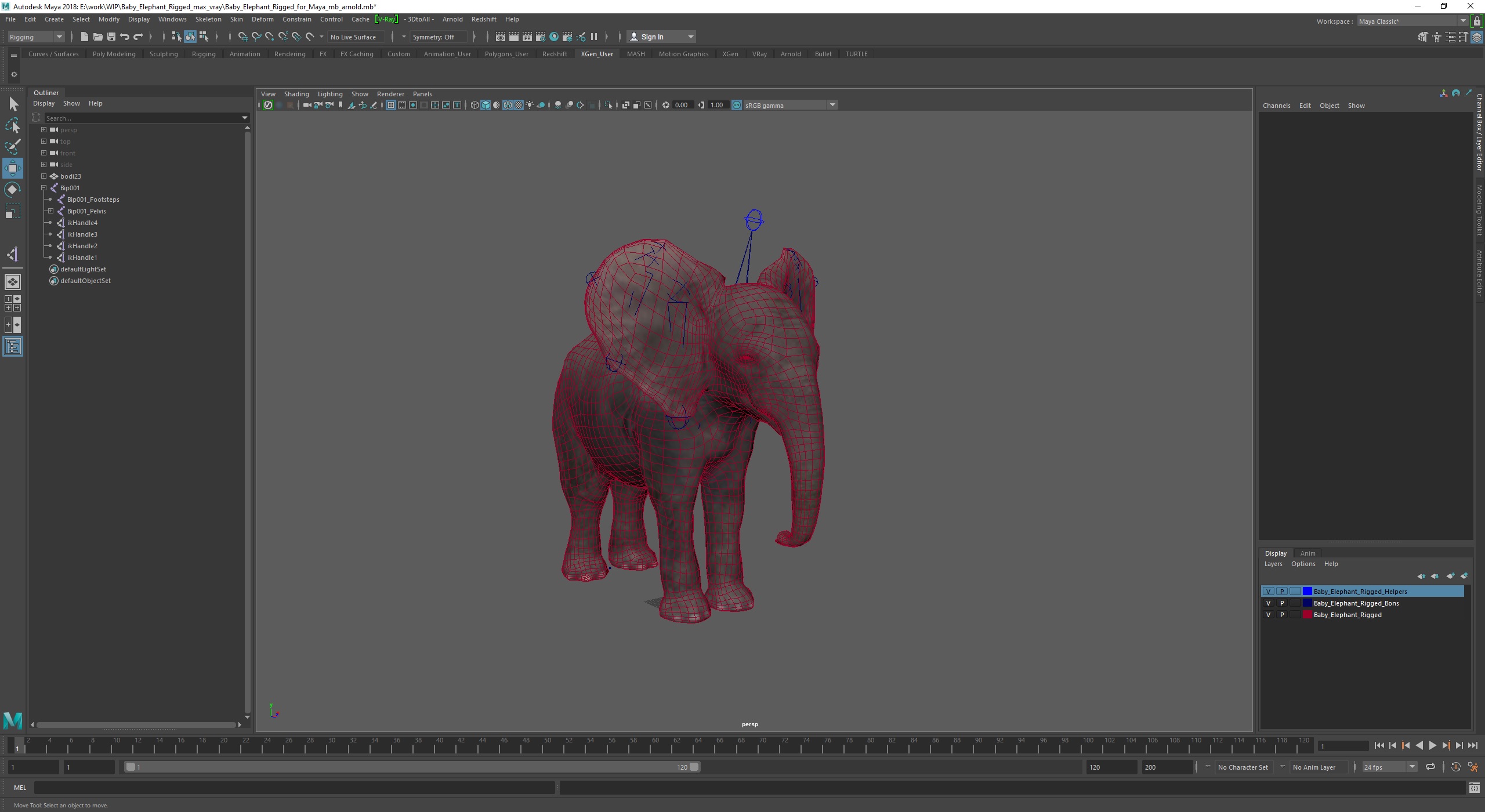Click Baby_Elephant_Rigged red color swatch
This screenshot has height=812, width=1485.
tap(1307, 615)
